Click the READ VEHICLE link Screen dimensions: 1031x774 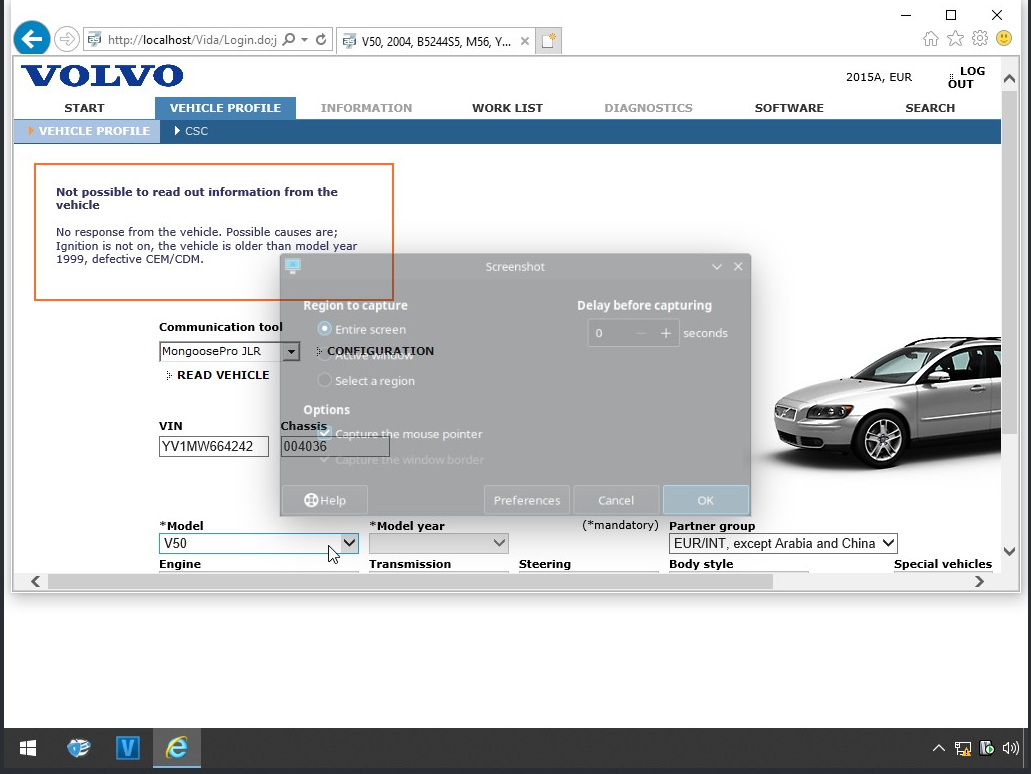[223, 375]
